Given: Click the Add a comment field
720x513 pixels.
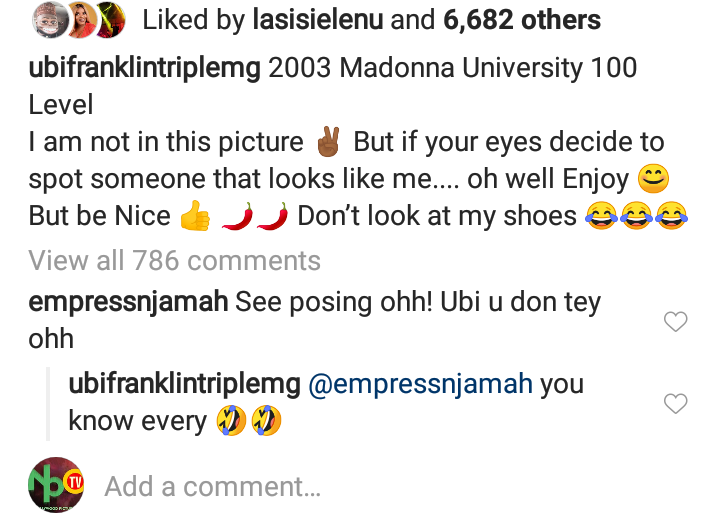Looking at the screenshot, I should 212,486.
